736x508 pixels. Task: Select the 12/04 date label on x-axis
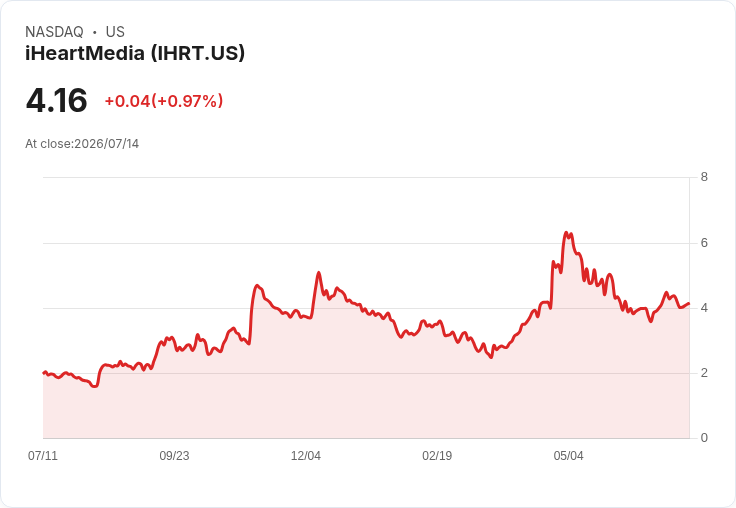306,455
